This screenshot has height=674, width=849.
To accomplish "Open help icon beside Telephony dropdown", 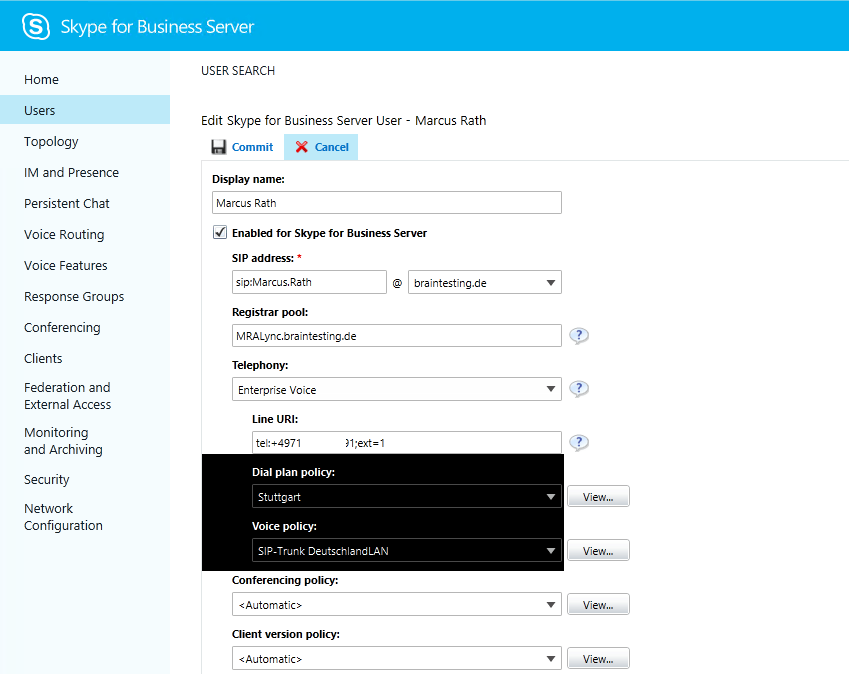I will [578, 388].
